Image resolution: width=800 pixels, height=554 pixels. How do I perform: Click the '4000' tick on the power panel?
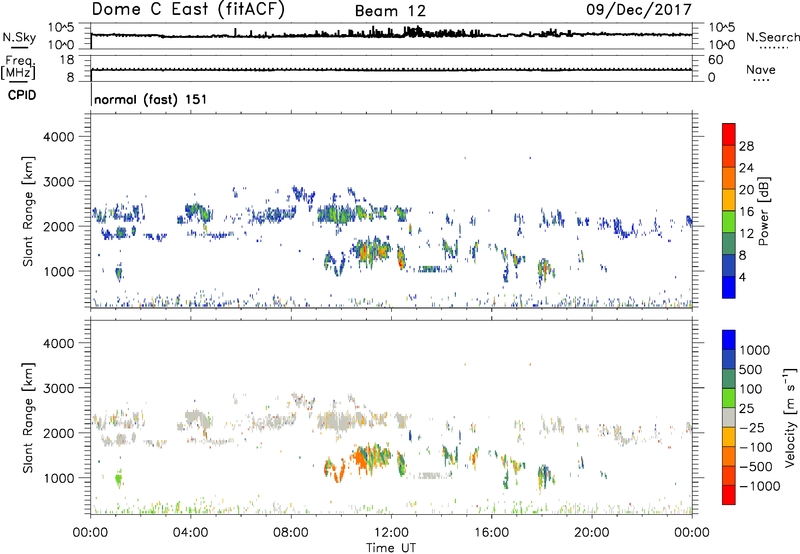pyautogui.click(x=59, y=137)
